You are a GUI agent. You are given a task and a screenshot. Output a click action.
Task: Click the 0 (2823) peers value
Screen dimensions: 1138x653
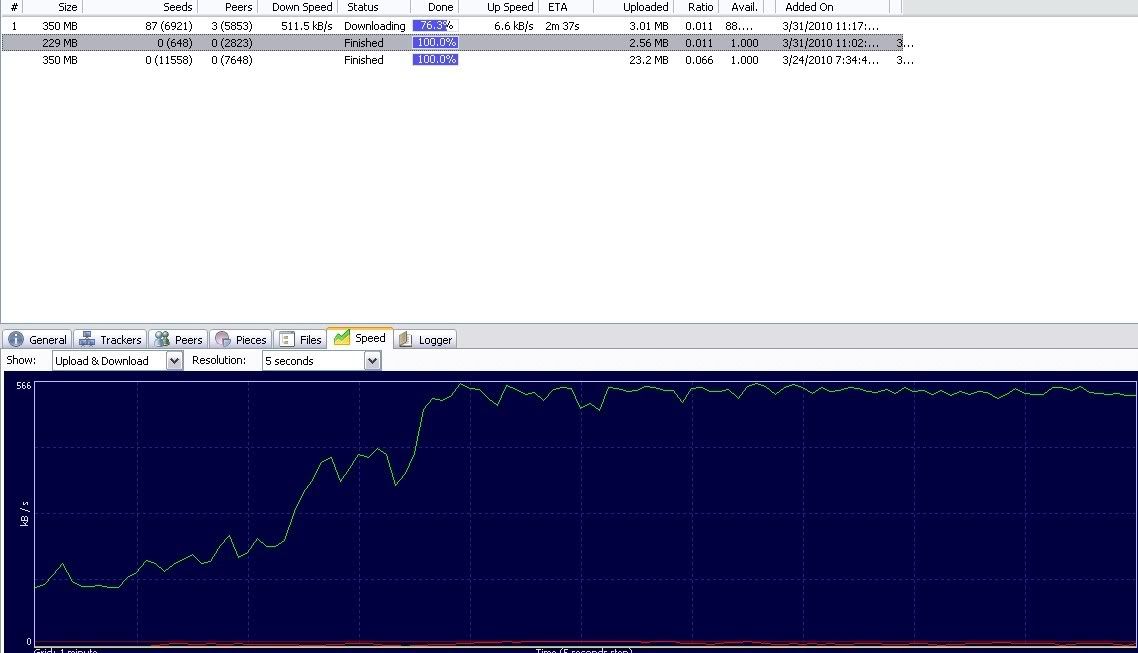click(232, 43)
